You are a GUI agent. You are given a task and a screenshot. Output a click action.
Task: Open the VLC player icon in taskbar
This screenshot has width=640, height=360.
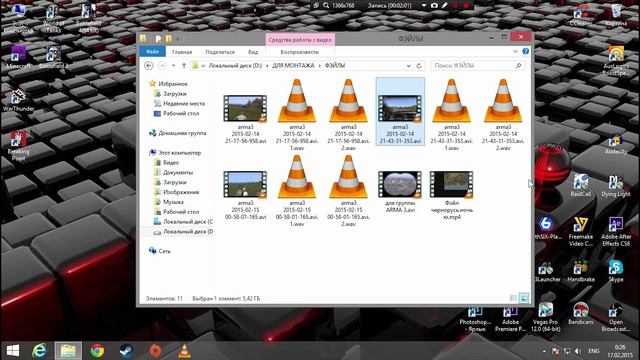click(184, 351)
